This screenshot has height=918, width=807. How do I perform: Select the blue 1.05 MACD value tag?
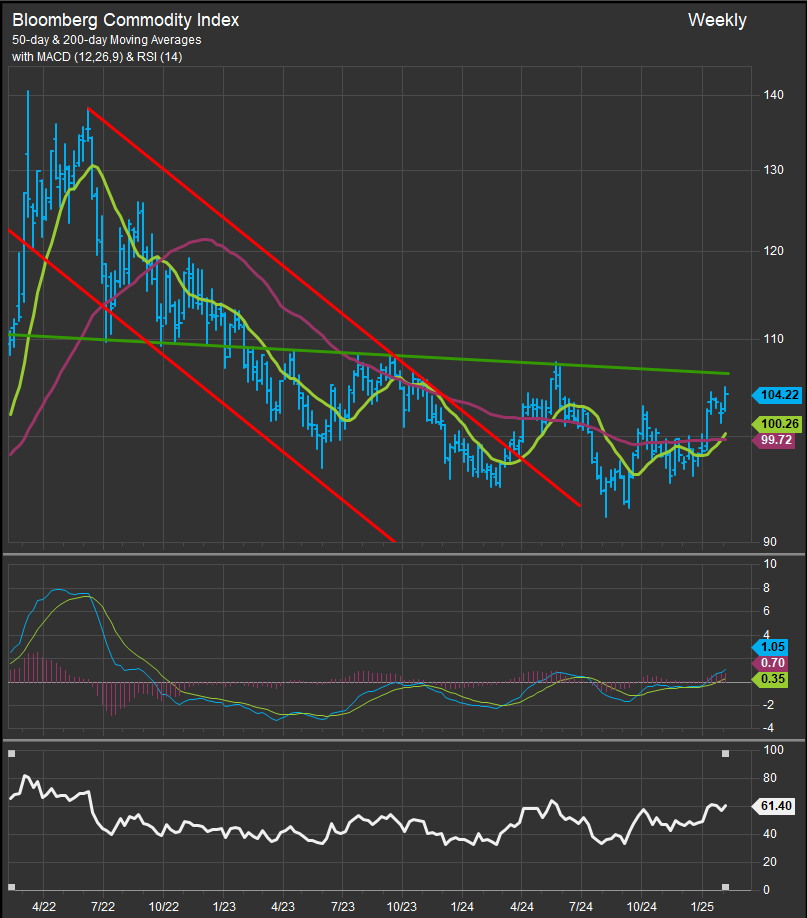point(770,647)
